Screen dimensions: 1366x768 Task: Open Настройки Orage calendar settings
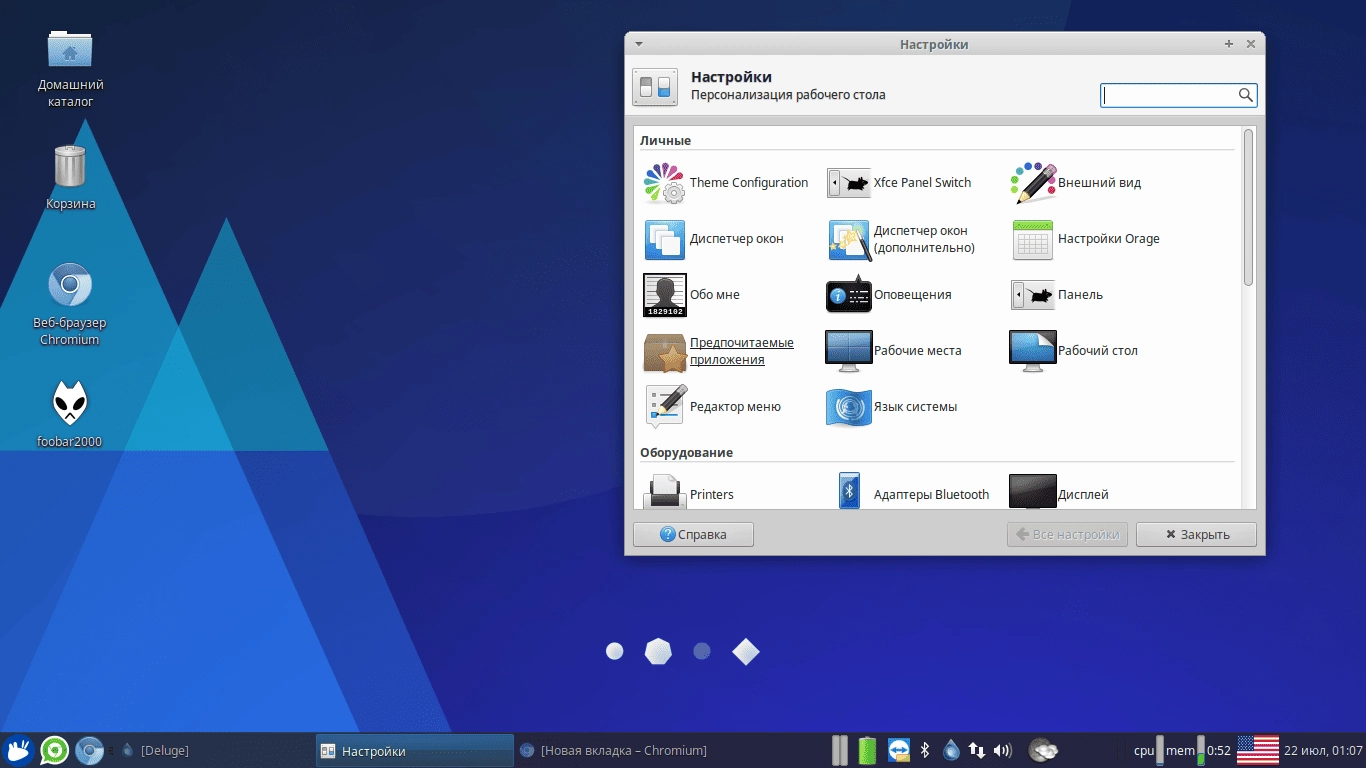click(x=1085, y=239)
